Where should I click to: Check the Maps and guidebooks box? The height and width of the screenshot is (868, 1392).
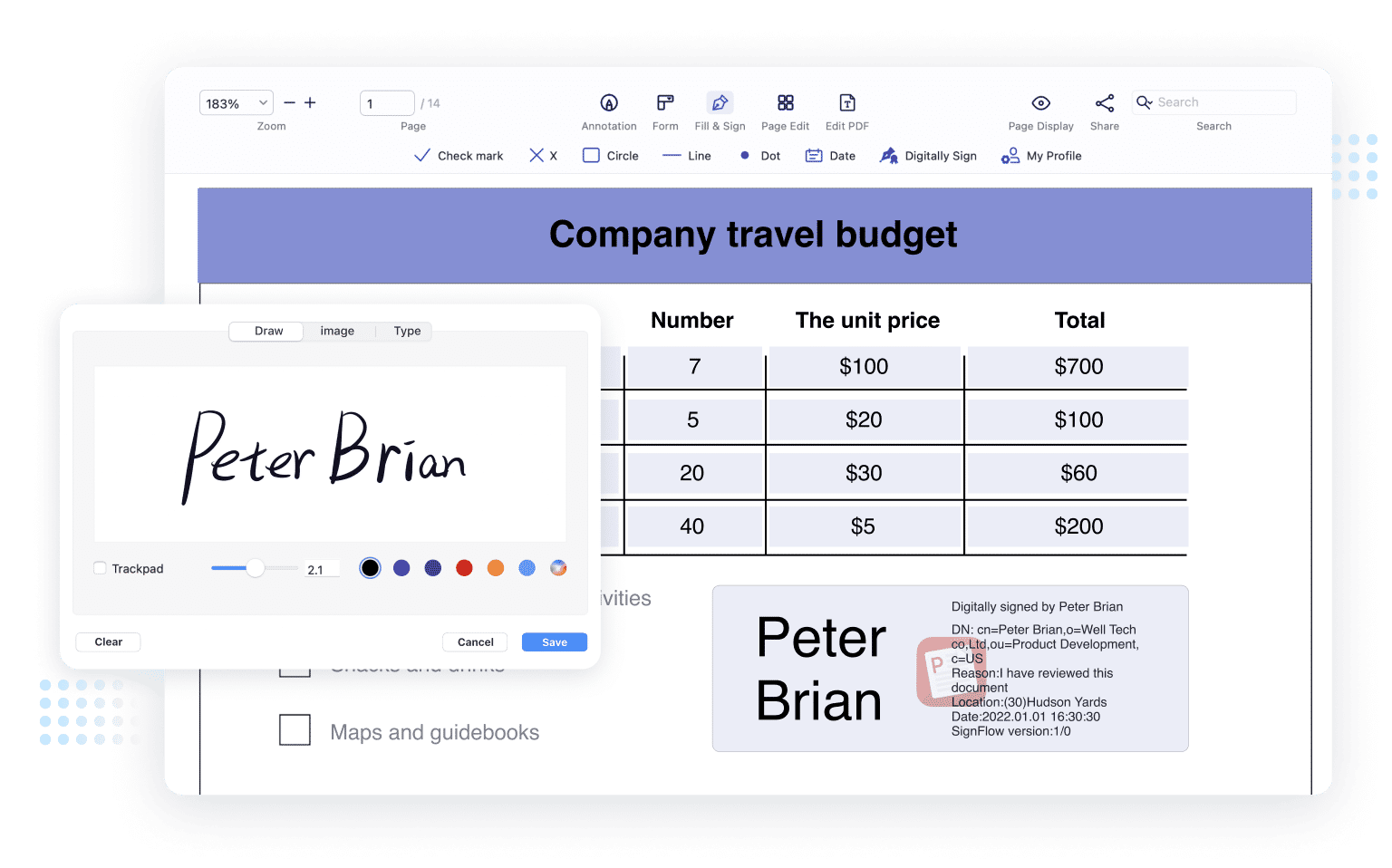[x=295, y=729]
